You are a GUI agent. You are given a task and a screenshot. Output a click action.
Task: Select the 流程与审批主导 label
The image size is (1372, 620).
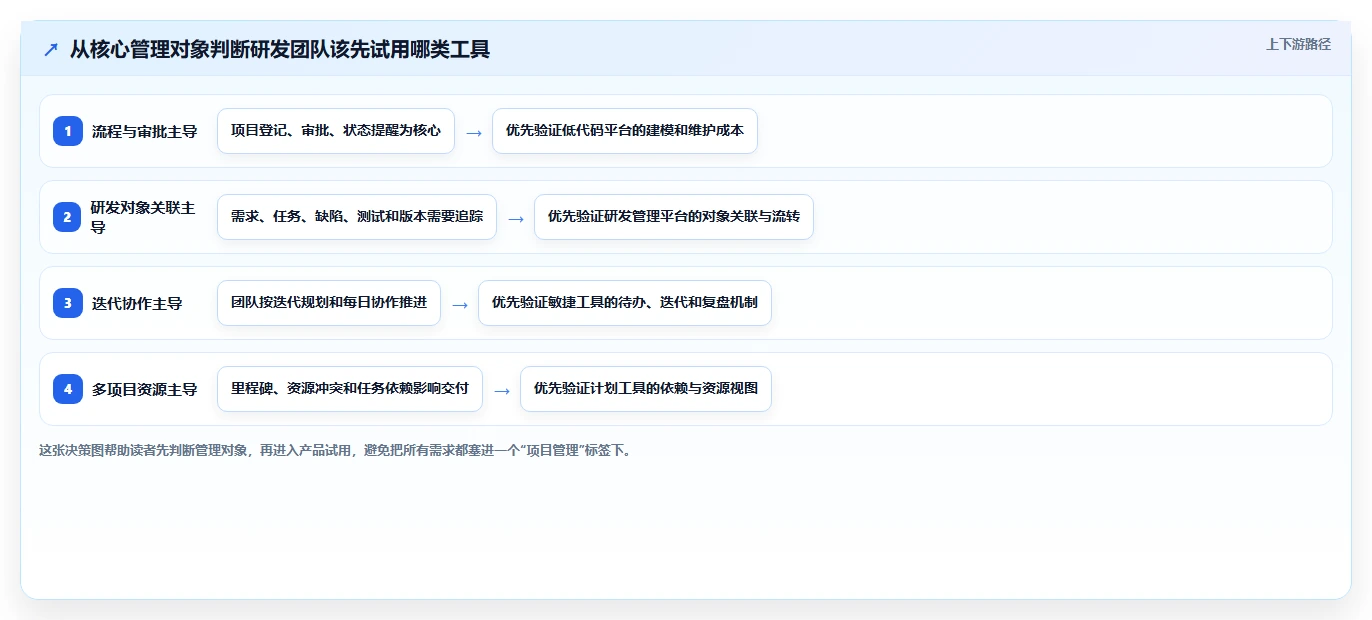tap(144, 131)
